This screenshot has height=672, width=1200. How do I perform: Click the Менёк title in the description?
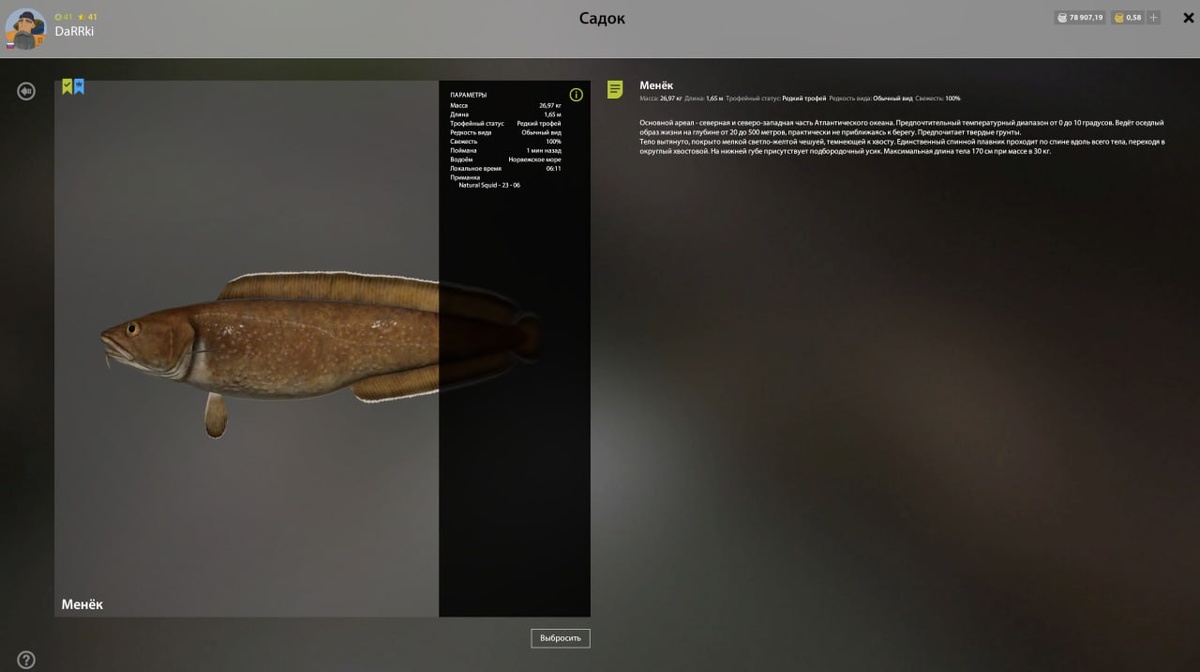656,86
